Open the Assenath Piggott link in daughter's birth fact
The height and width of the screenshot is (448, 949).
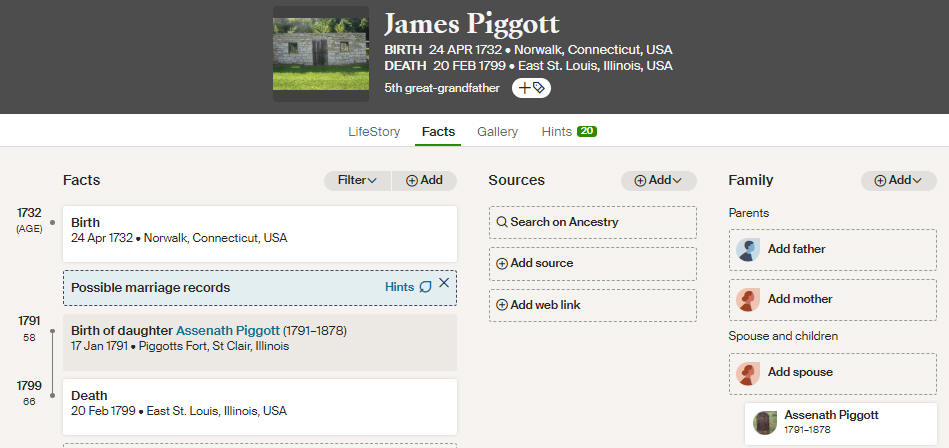pos(228,331)
